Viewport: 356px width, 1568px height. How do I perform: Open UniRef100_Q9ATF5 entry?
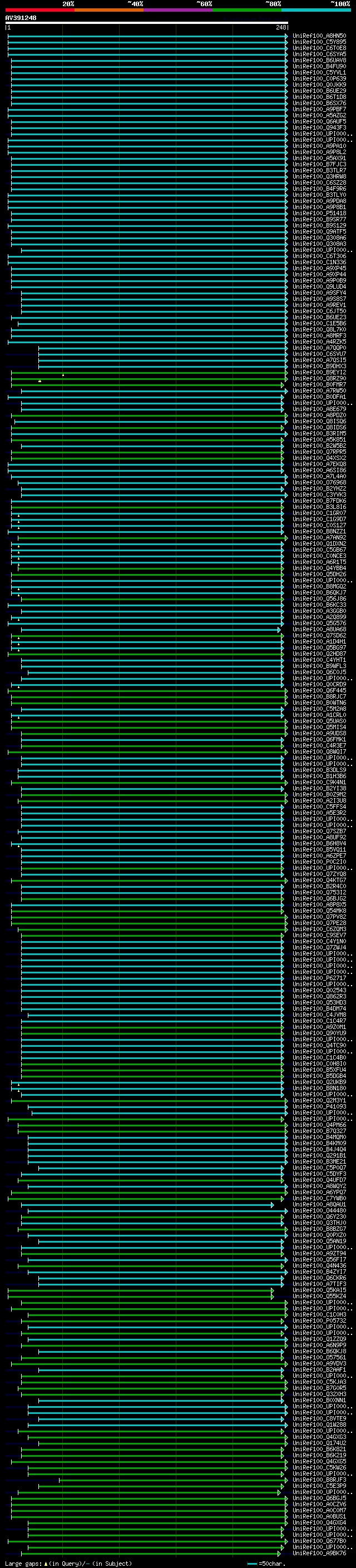[319, 231]
